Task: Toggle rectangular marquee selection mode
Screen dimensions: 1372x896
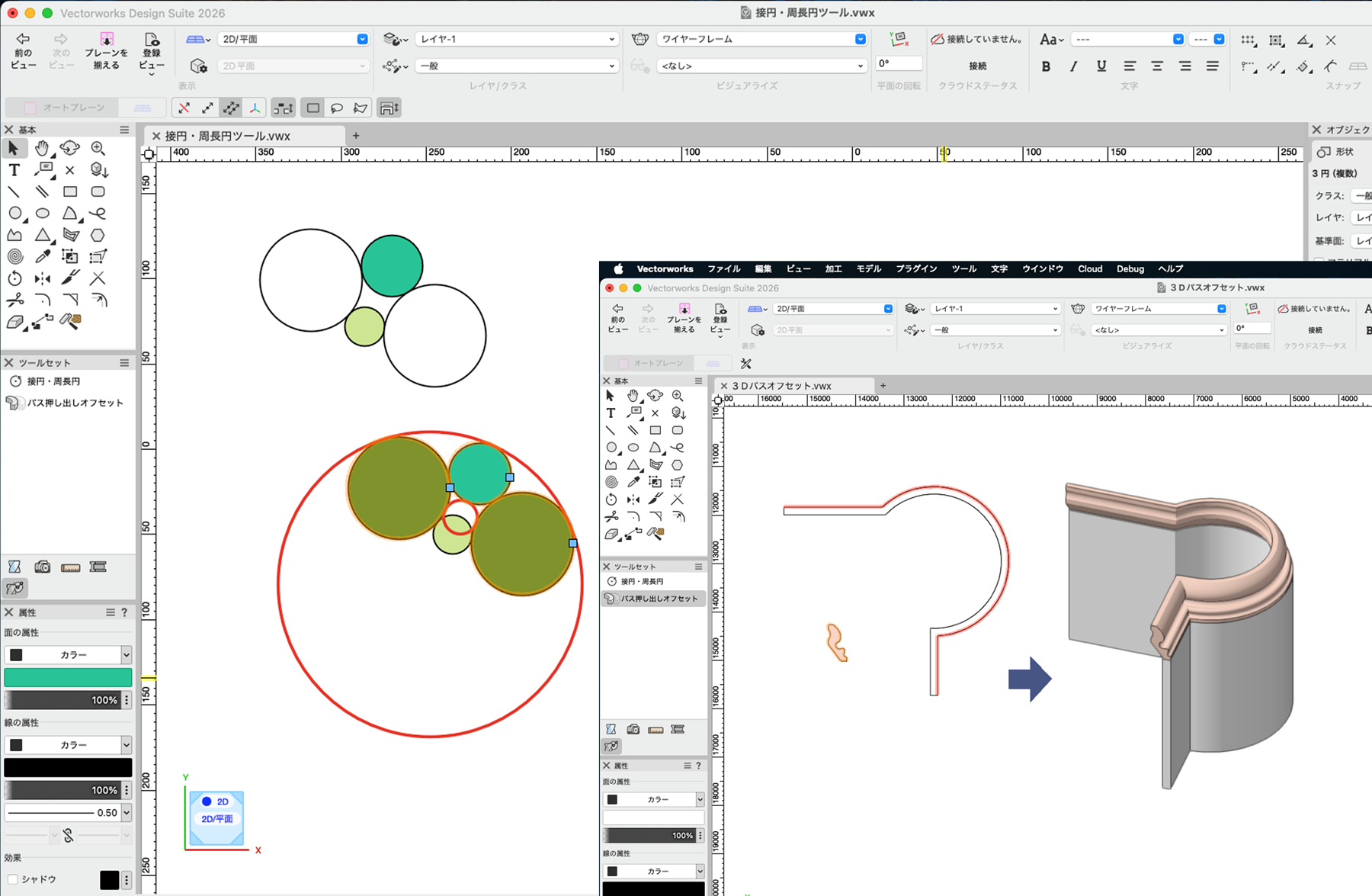Action: pos(313,108)
